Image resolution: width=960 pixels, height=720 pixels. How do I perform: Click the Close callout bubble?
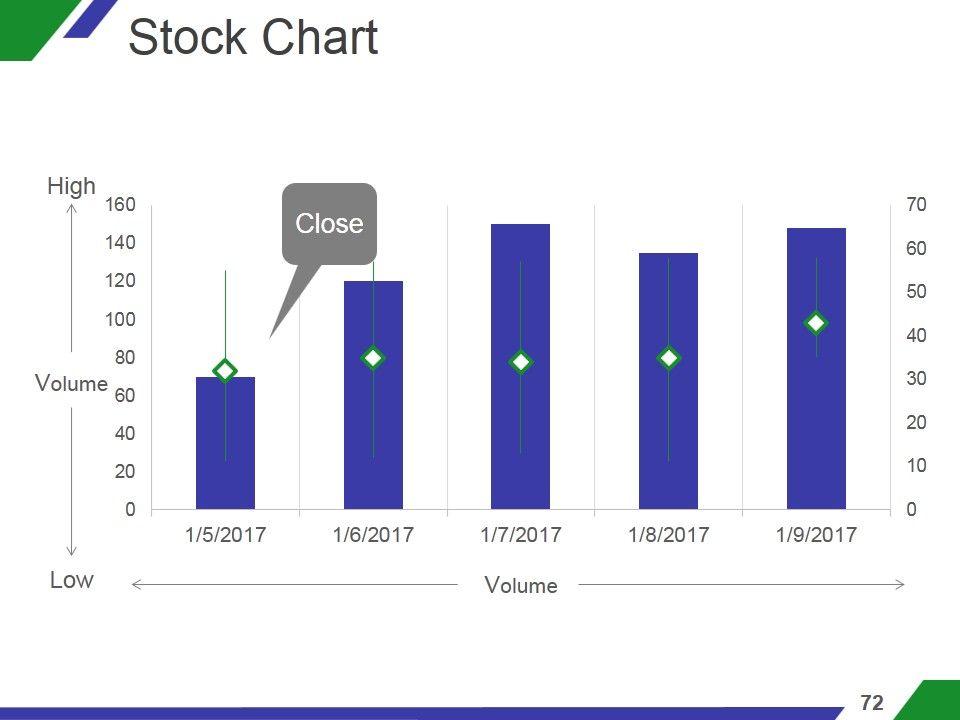tap(329, 224)
